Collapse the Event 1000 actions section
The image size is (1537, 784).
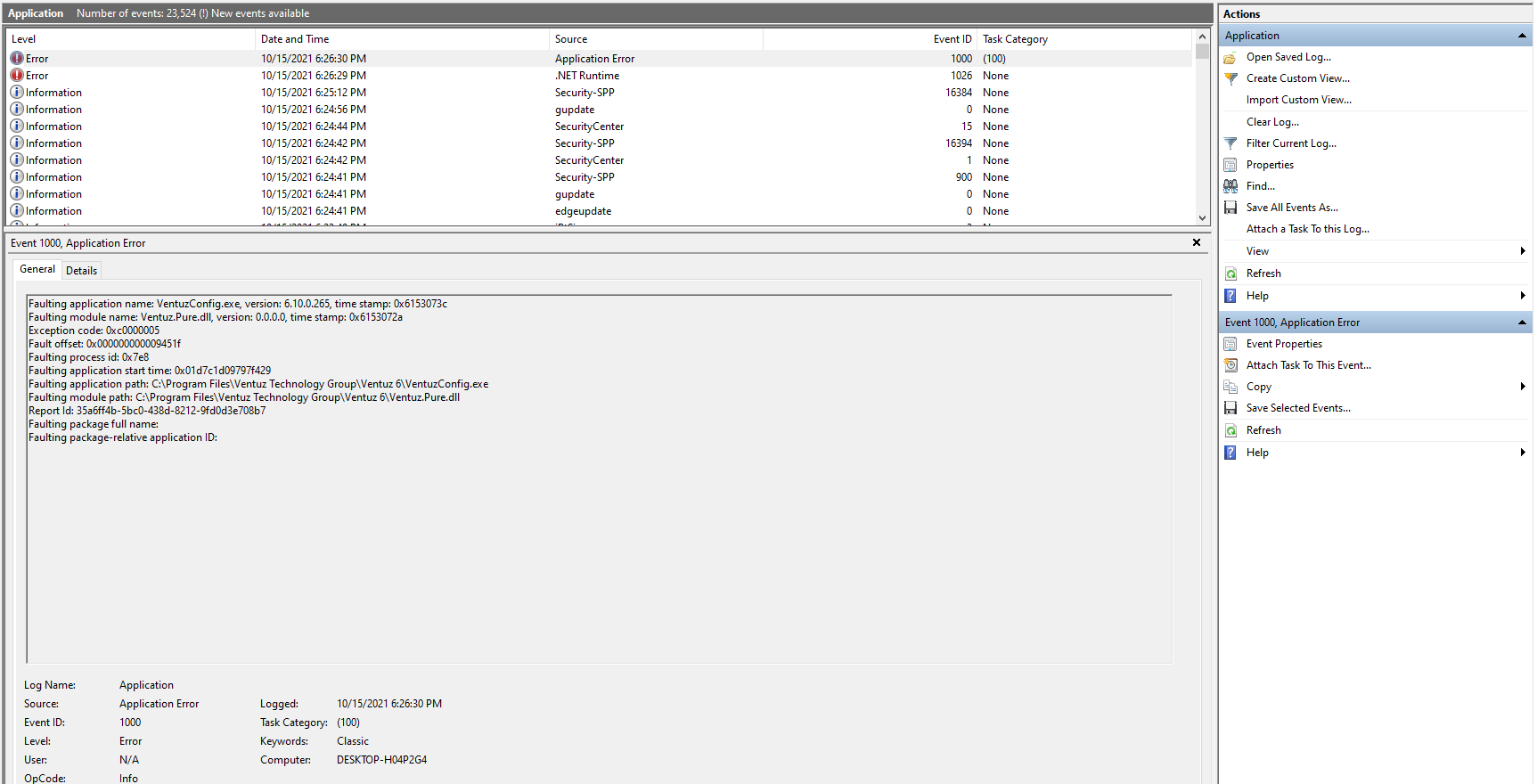(x=1522, y=323)
